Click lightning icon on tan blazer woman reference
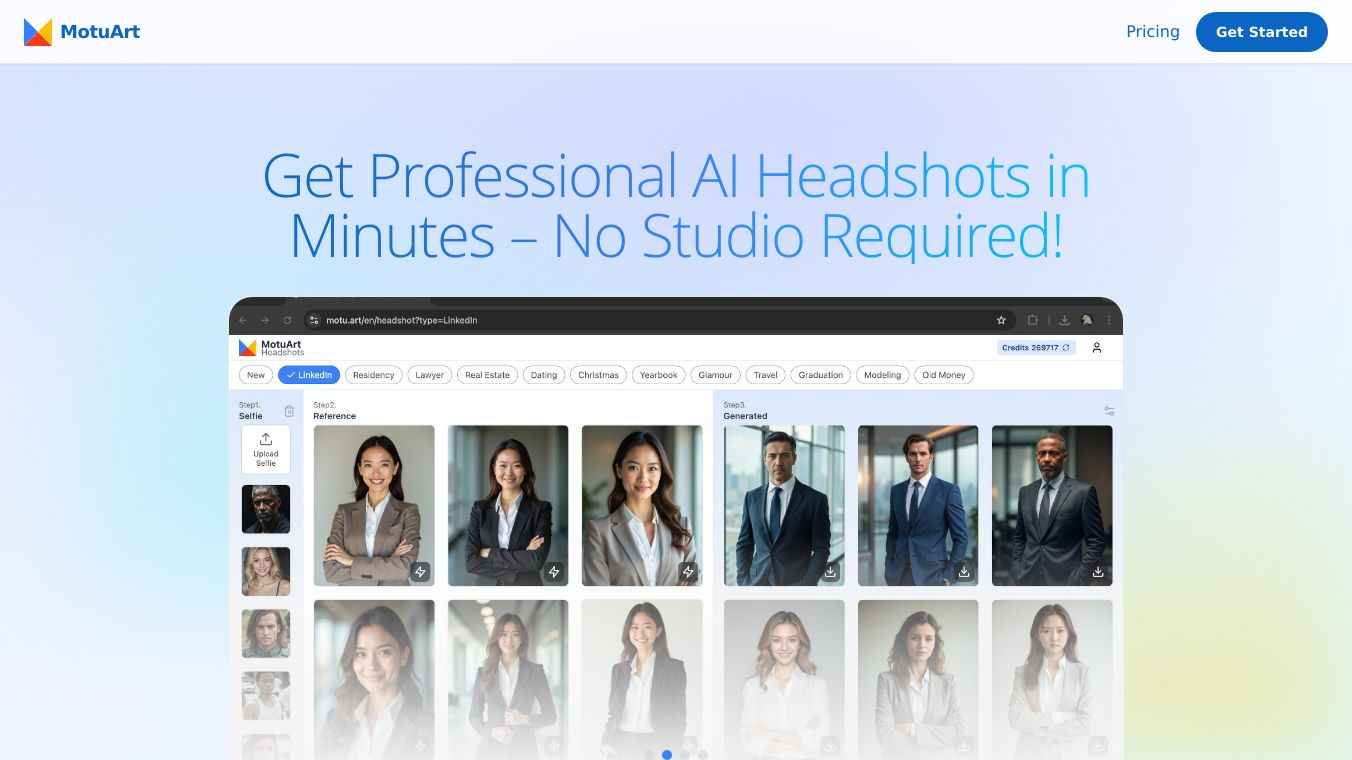The width and height of the screenshot is (1352, 760). [421, 572]
